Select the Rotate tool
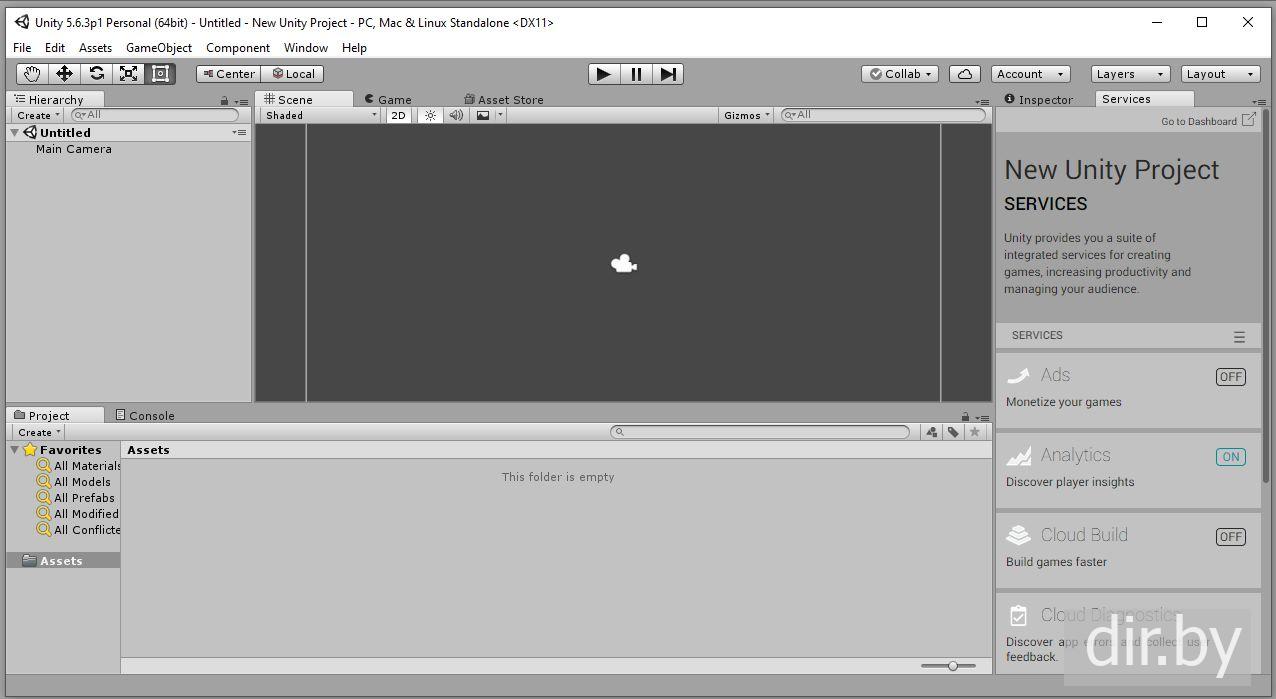The width and height of the screenshot is (1276, 699). [96, 74]
